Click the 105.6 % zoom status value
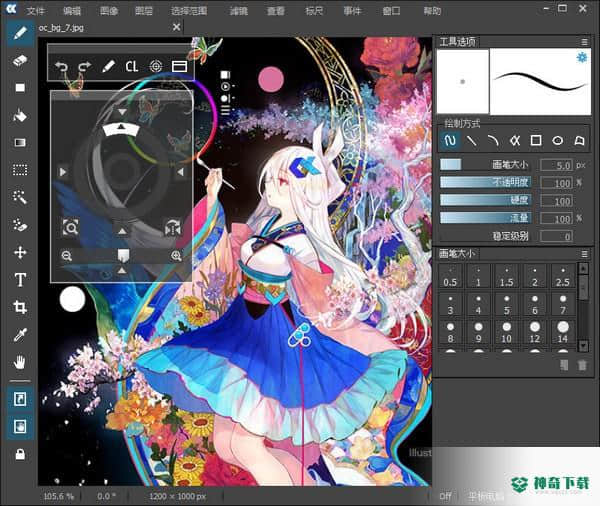 point(59,496)
